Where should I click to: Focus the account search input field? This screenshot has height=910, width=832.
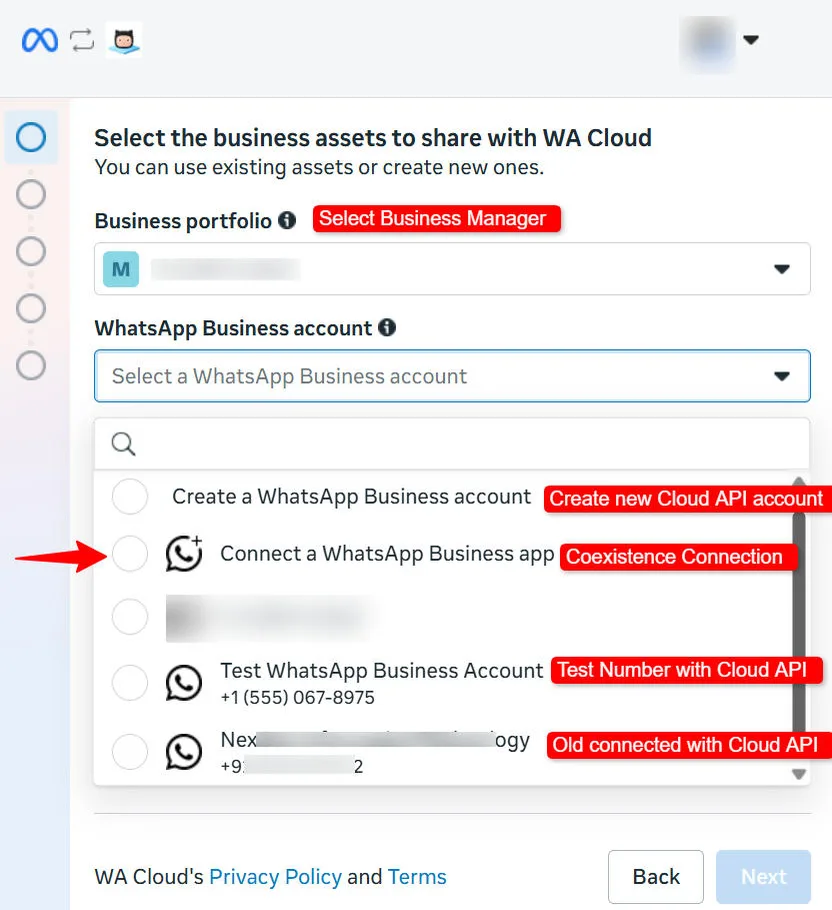click(452, 444)
